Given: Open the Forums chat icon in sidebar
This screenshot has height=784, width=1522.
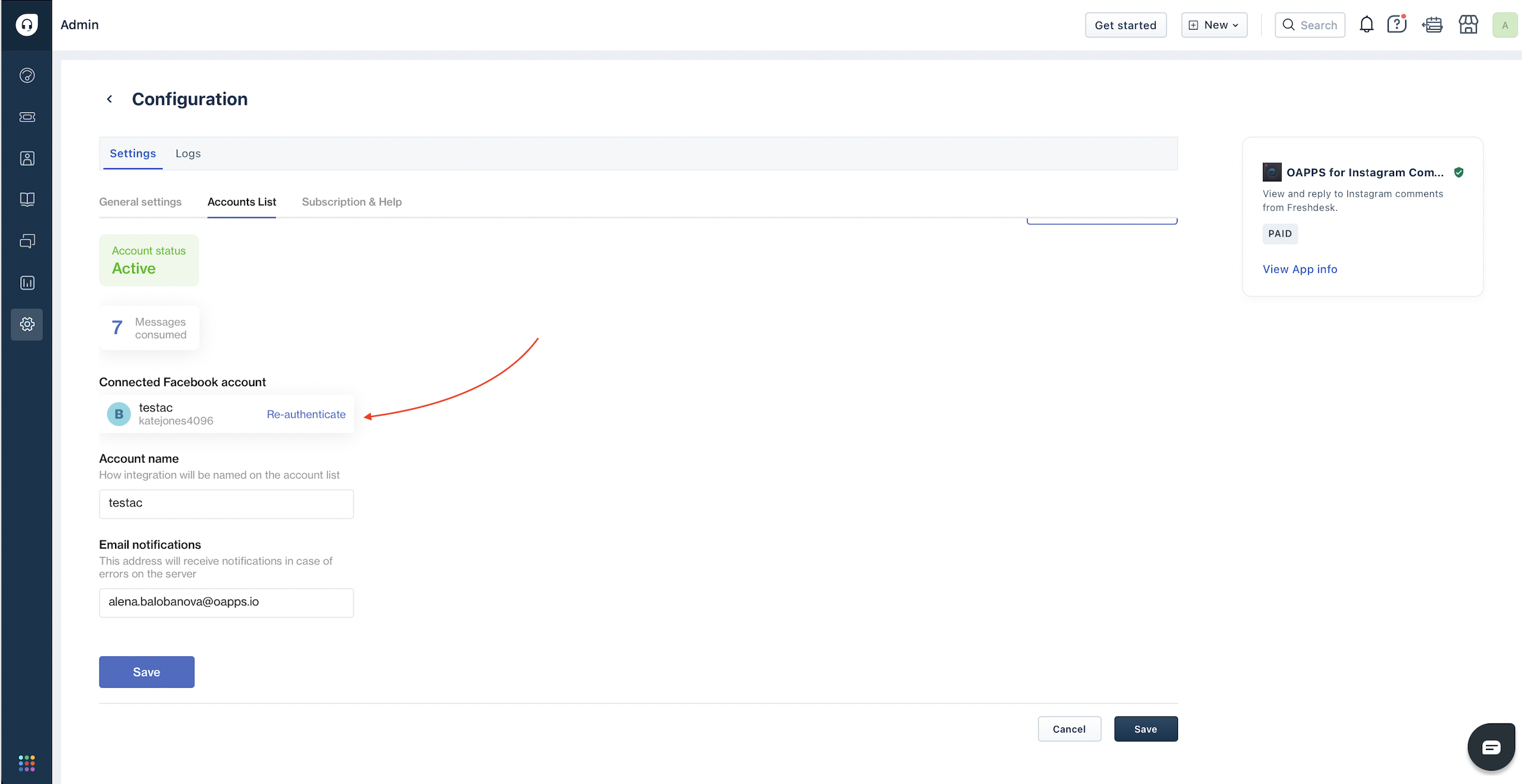Looking at the screenshot, I should 27,241.
